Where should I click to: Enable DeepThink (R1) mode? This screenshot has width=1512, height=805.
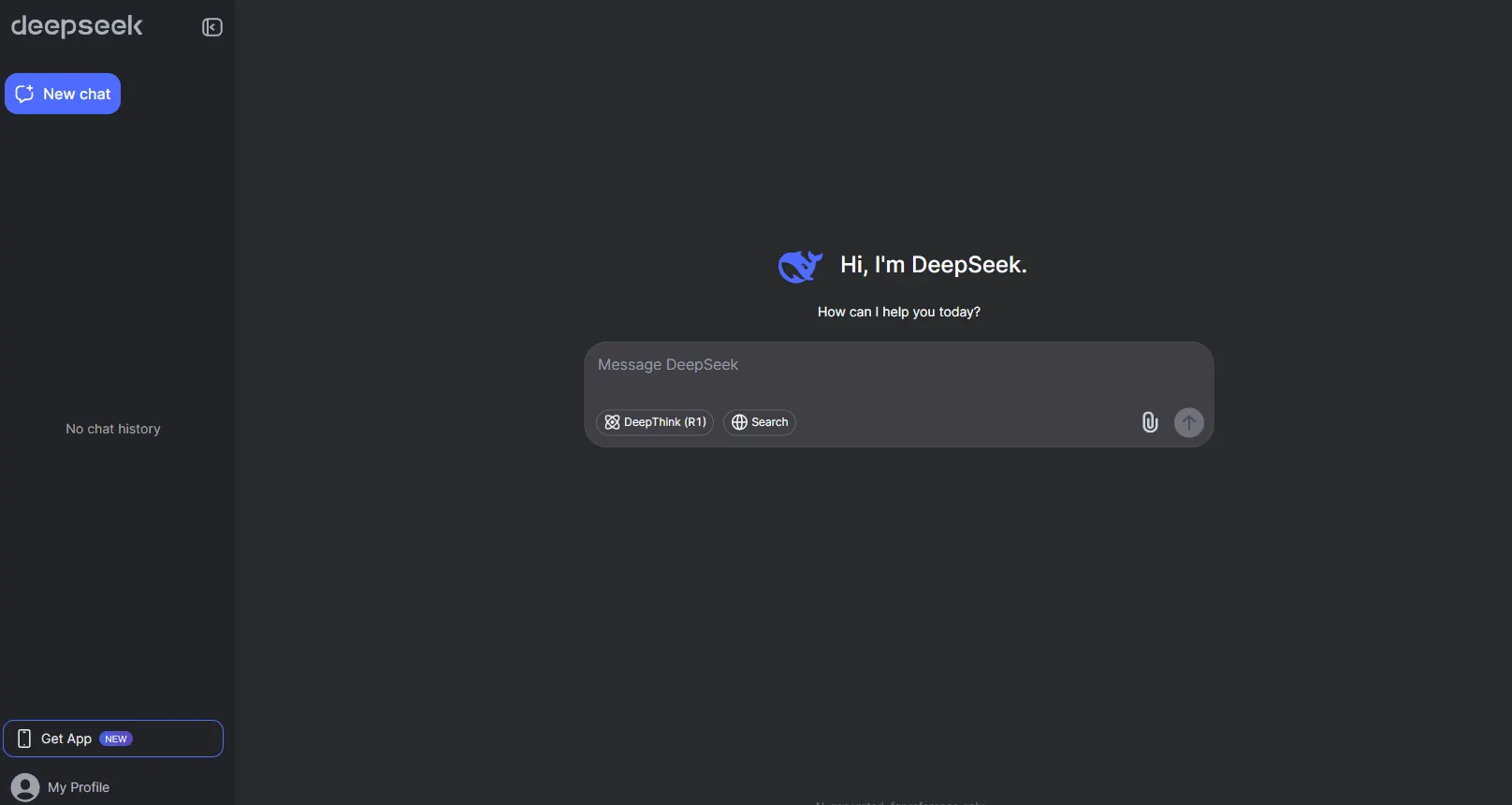click(655, 422)
